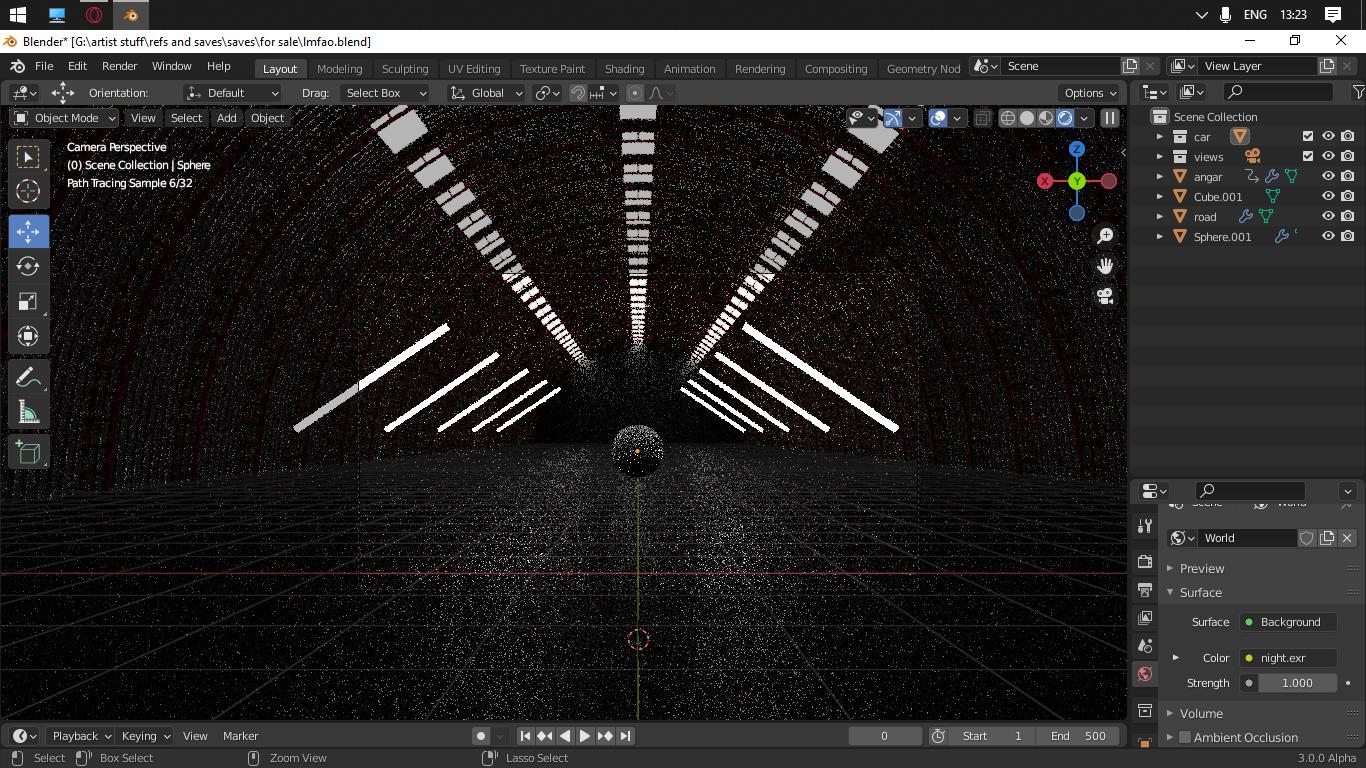Click the outliner filter funnel icon
1366x768 pixels.
click(x=1357, y=92)
